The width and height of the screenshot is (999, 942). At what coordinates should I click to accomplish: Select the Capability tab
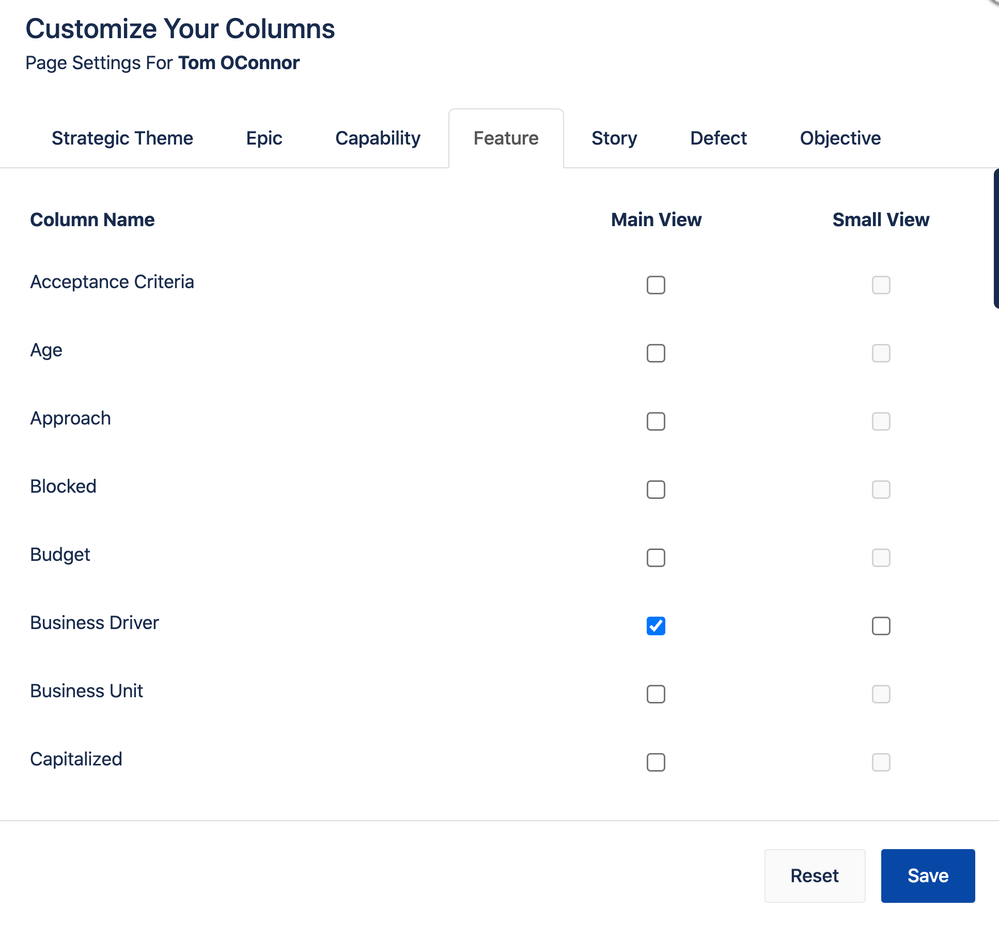coord(378,138)
